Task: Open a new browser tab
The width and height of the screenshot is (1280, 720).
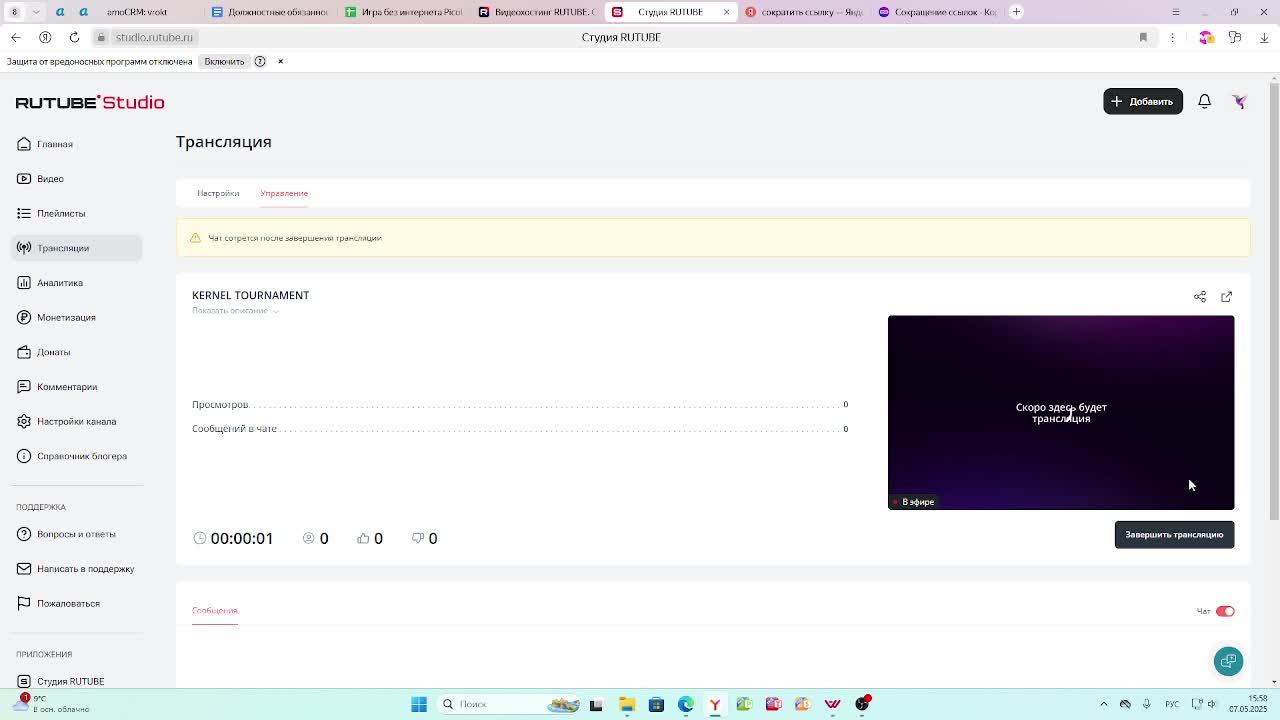Action: (1016, 12)
